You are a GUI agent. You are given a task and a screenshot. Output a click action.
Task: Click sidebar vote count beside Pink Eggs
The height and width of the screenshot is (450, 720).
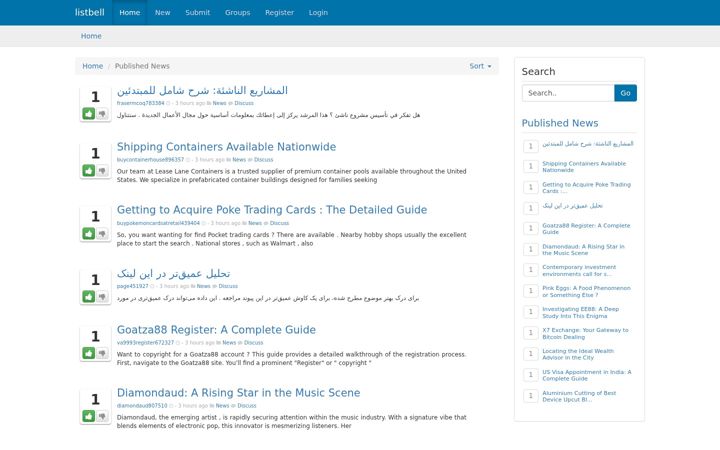(531, 291)
